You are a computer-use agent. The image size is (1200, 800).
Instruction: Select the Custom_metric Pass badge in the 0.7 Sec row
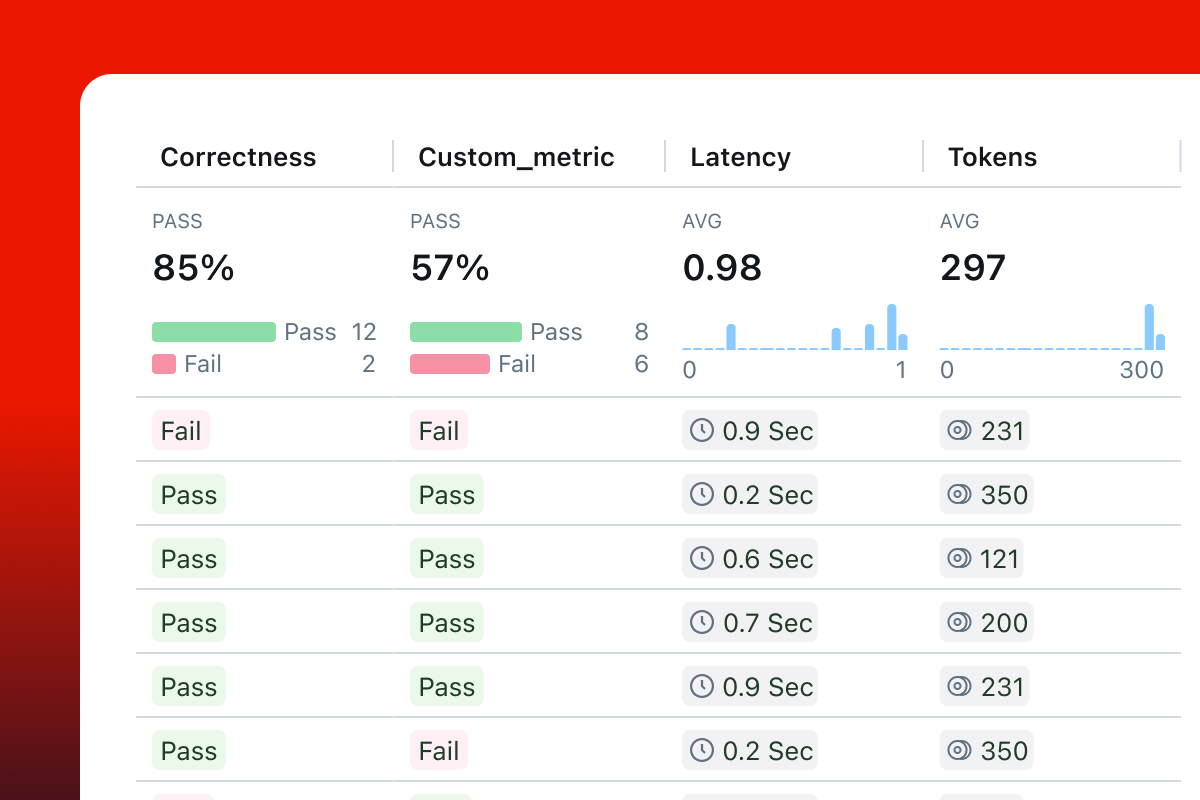[447, 623]
